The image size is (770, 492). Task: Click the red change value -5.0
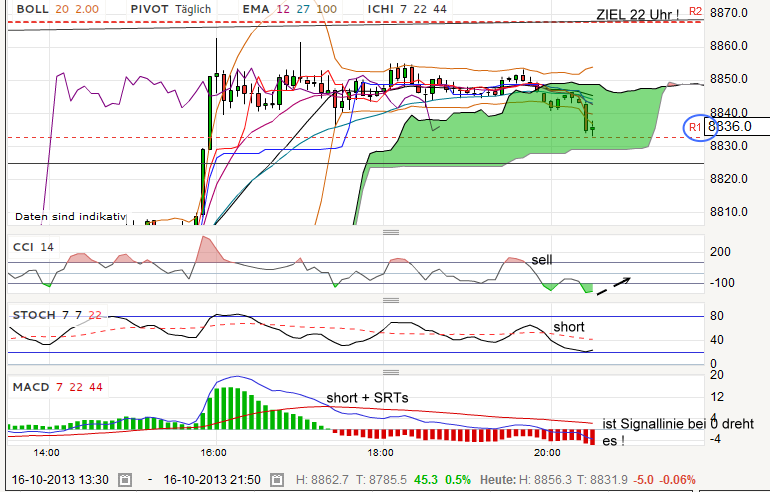click(643, 480)
